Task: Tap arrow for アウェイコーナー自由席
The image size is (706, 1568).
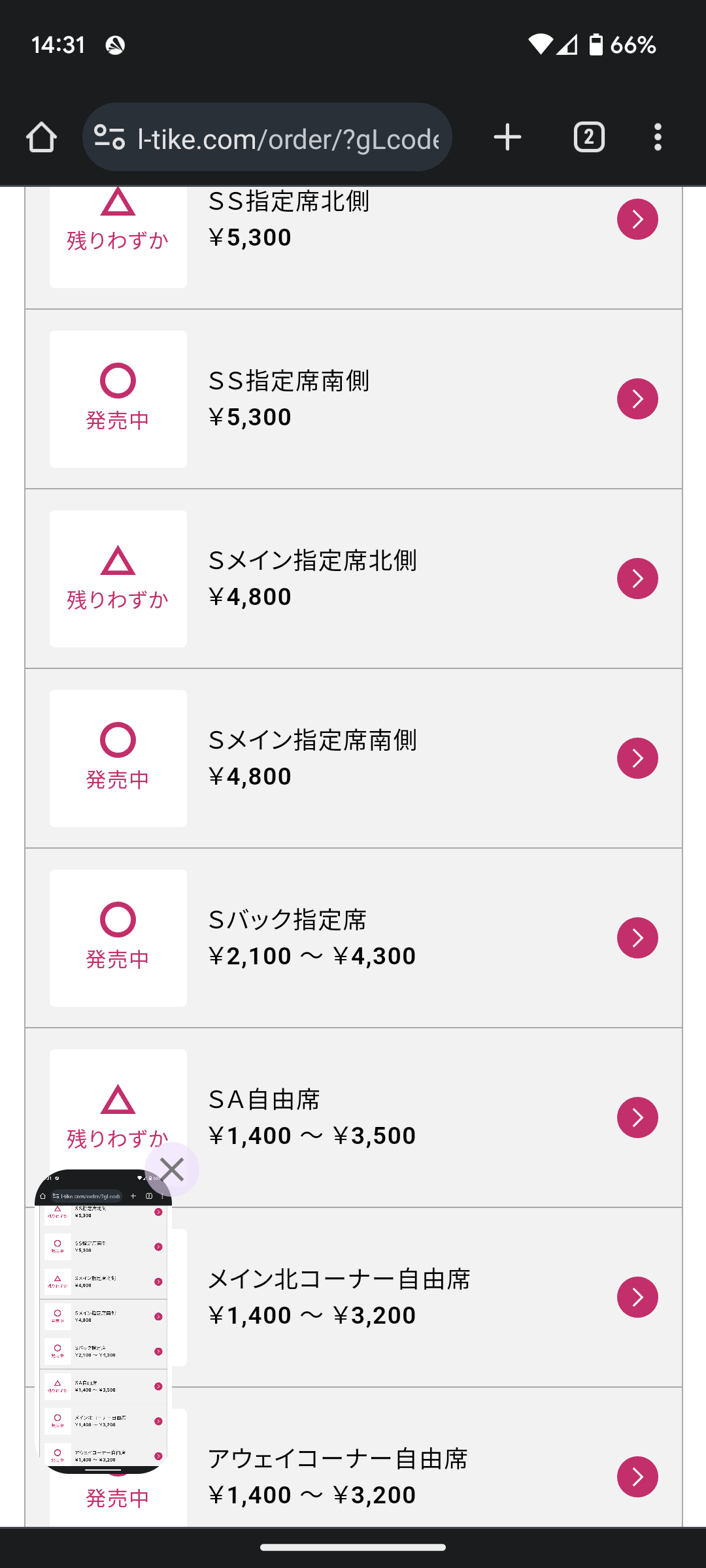Action: (x=637, y=1477)
